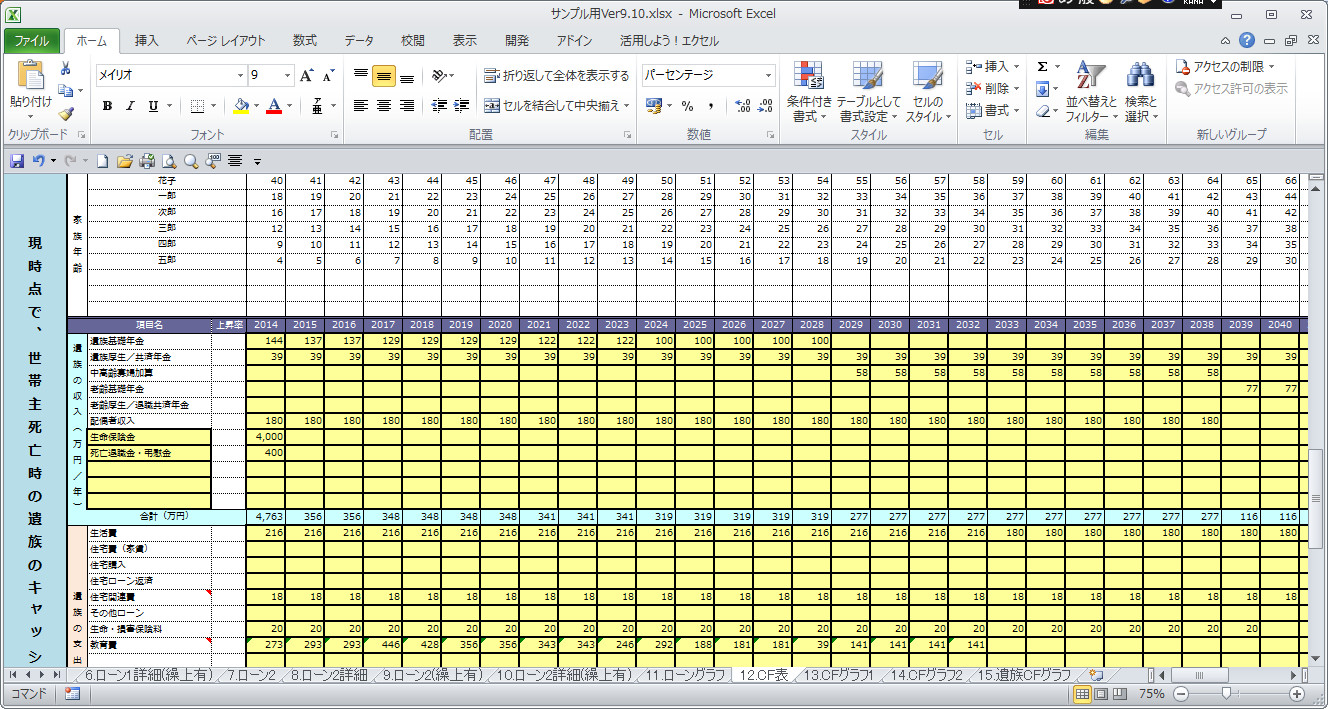Open Find and Select (検索と選択) binoculars
The width and height of the screenshot is (1328, 709).
(1140, 92)
